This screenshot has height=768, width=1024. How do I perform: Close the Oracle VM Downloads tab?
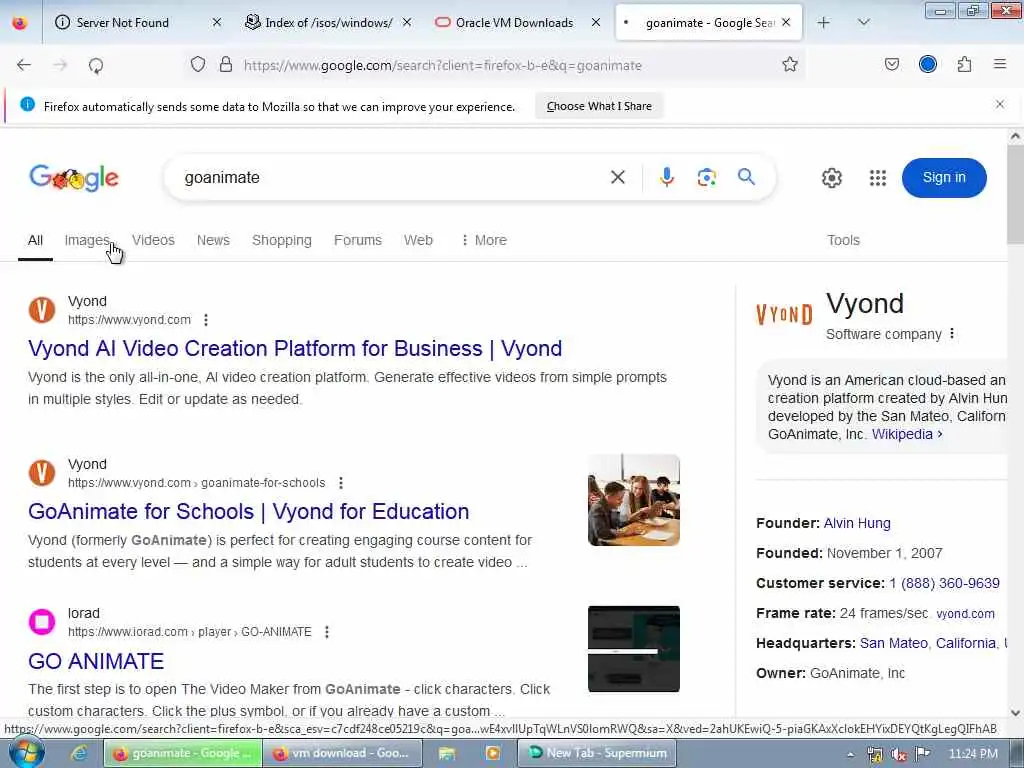coord(596,22)
